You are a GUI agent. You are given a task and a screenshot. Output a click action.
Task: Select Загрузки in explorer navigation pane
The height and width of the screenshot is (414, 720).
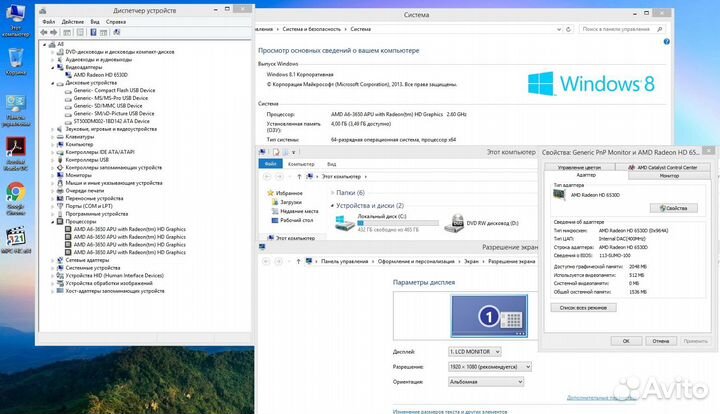(291, 202)
